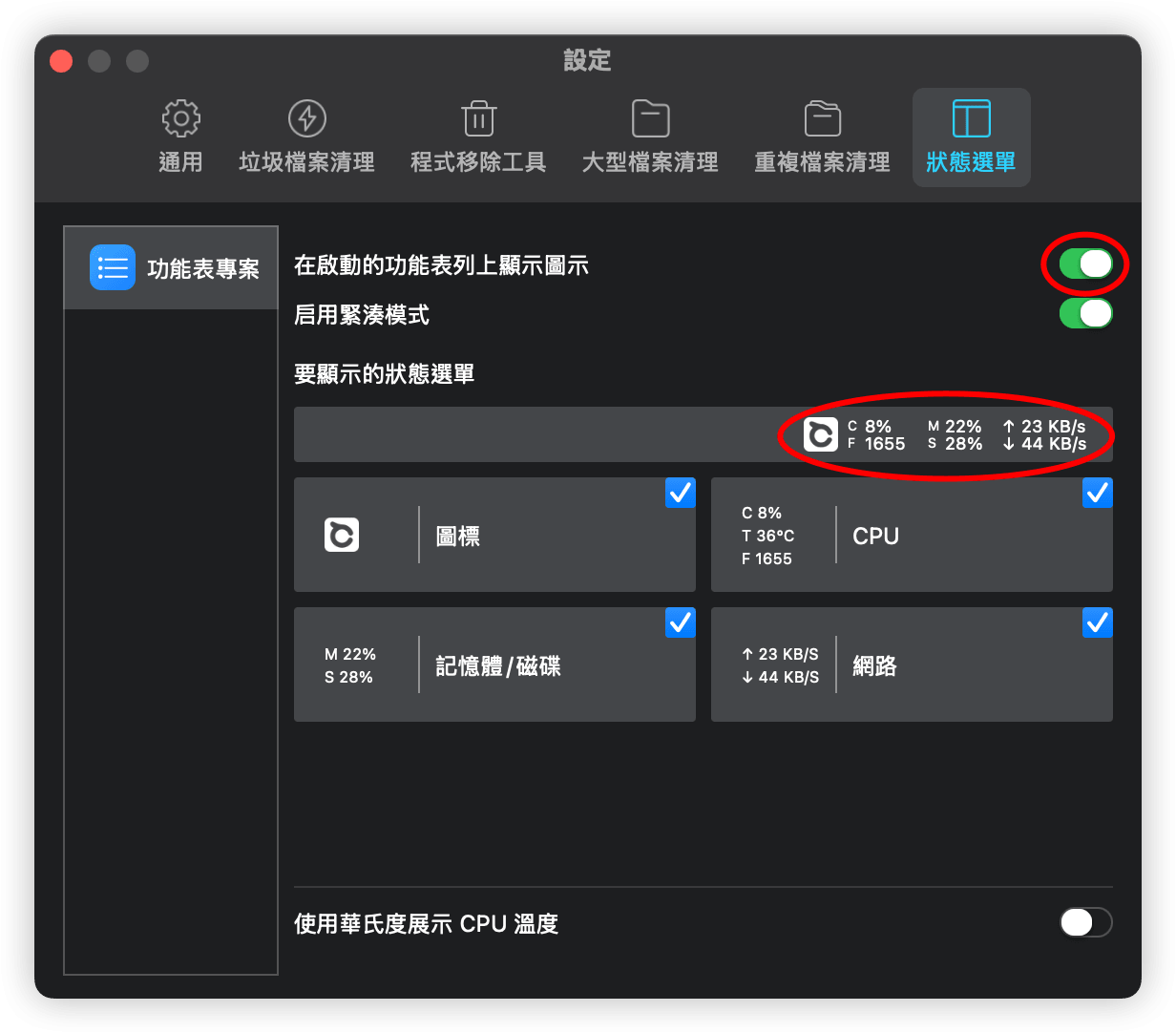
Task: Click the 設定 window title
Action: click(x=587, y=60)
